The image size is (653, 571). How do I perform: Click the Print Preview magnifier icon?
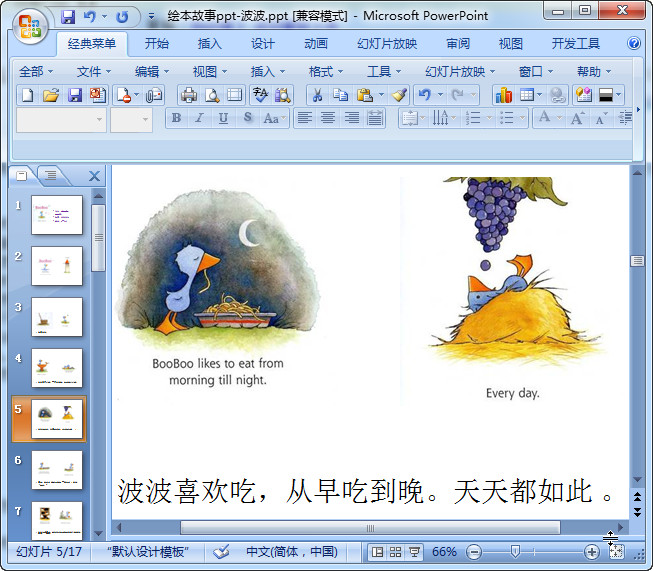pos(212,95)
